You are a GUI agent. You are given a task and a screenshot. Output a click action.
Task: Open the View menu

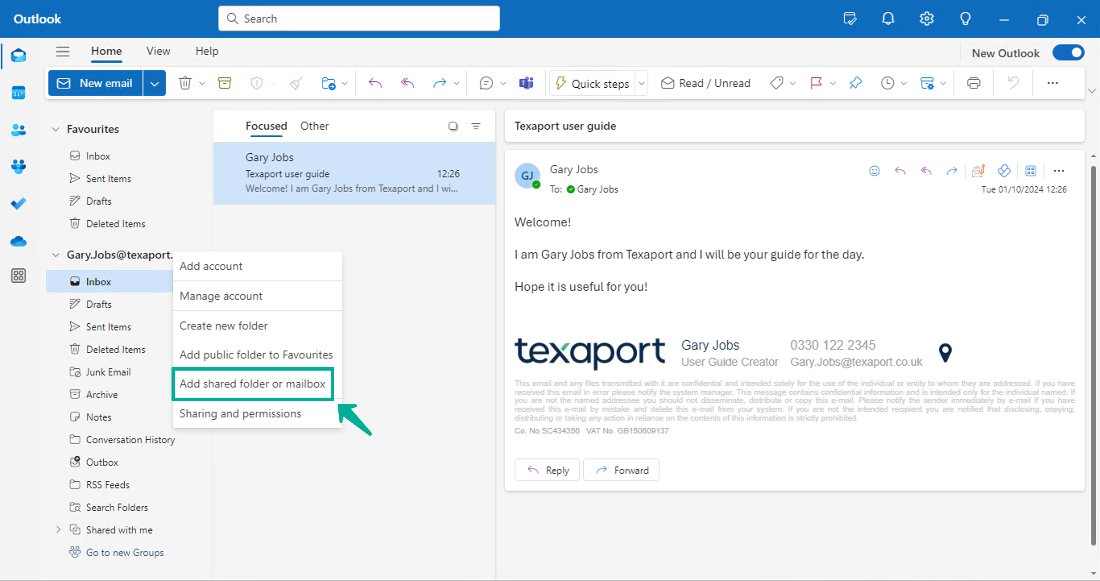click(158, 51)
